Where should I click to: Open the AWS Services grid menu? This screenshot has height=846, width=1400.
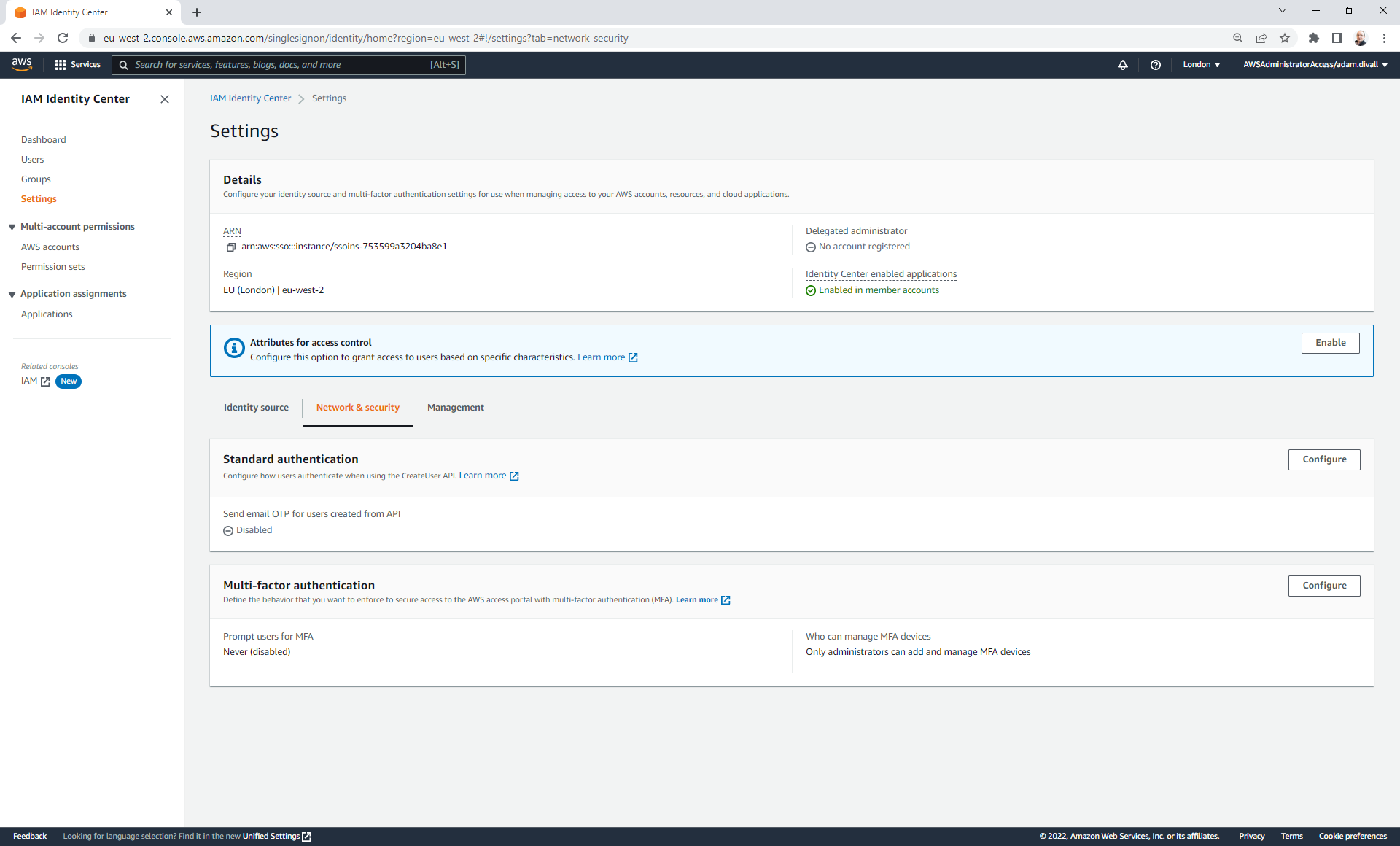pyautogui.click(x=61, y=64)
